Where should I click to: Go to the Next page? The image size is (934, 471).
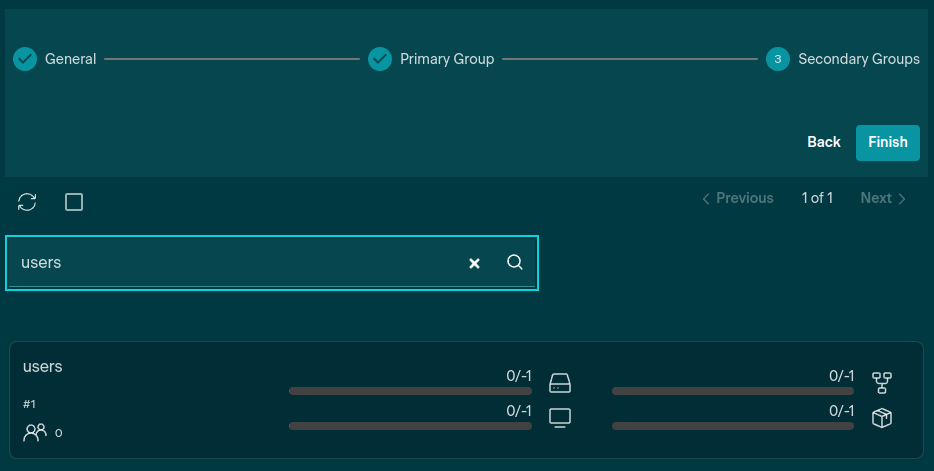coord(883,198)
